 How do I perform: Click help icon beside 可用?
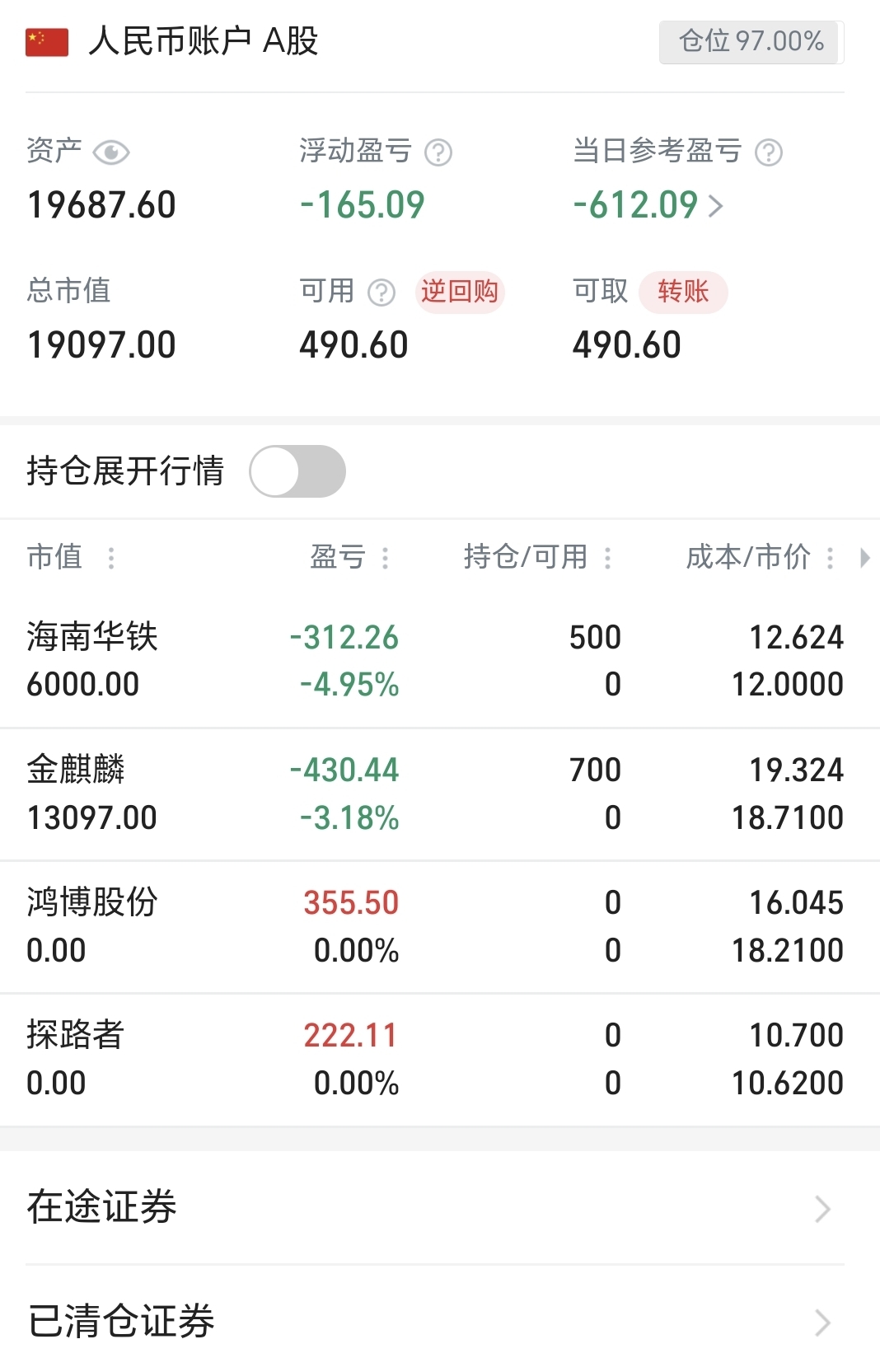point(381,293)
